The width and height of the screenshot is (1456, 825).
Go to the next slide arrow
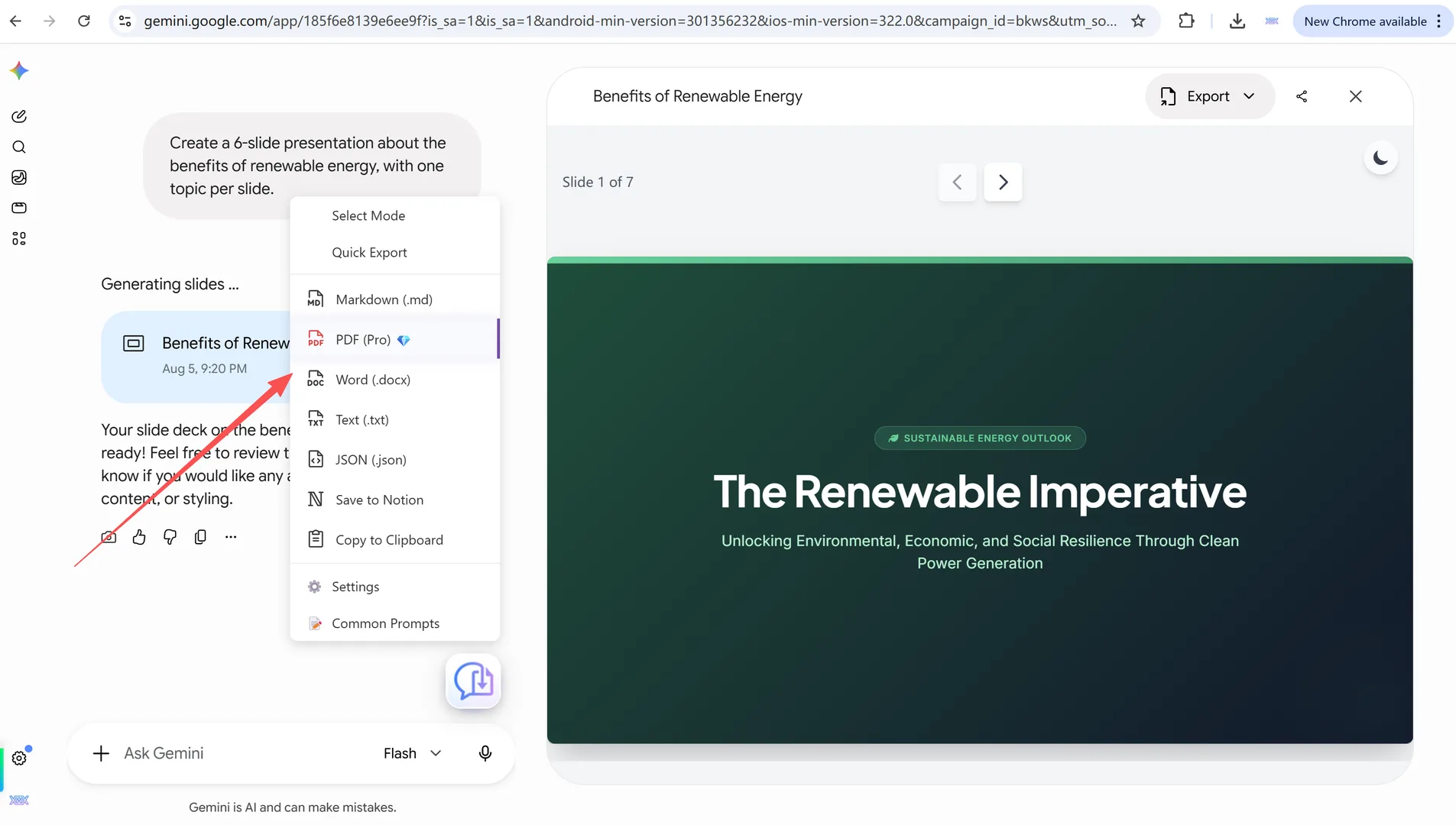(x=1003, y=182)
